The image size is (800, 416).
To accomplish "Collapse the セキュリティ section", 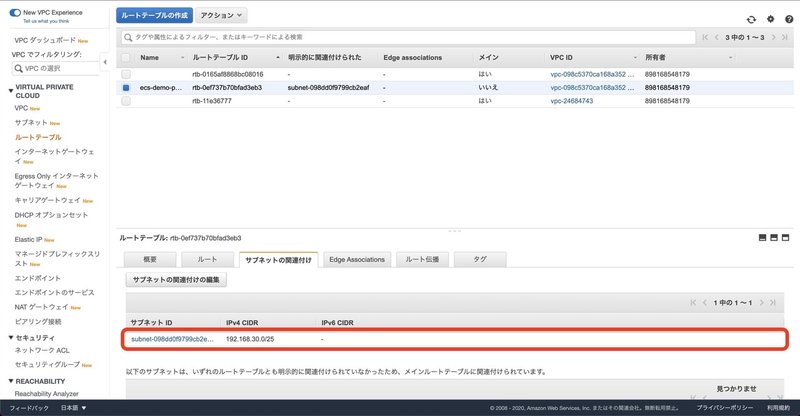I will click(x=11, y=337).
